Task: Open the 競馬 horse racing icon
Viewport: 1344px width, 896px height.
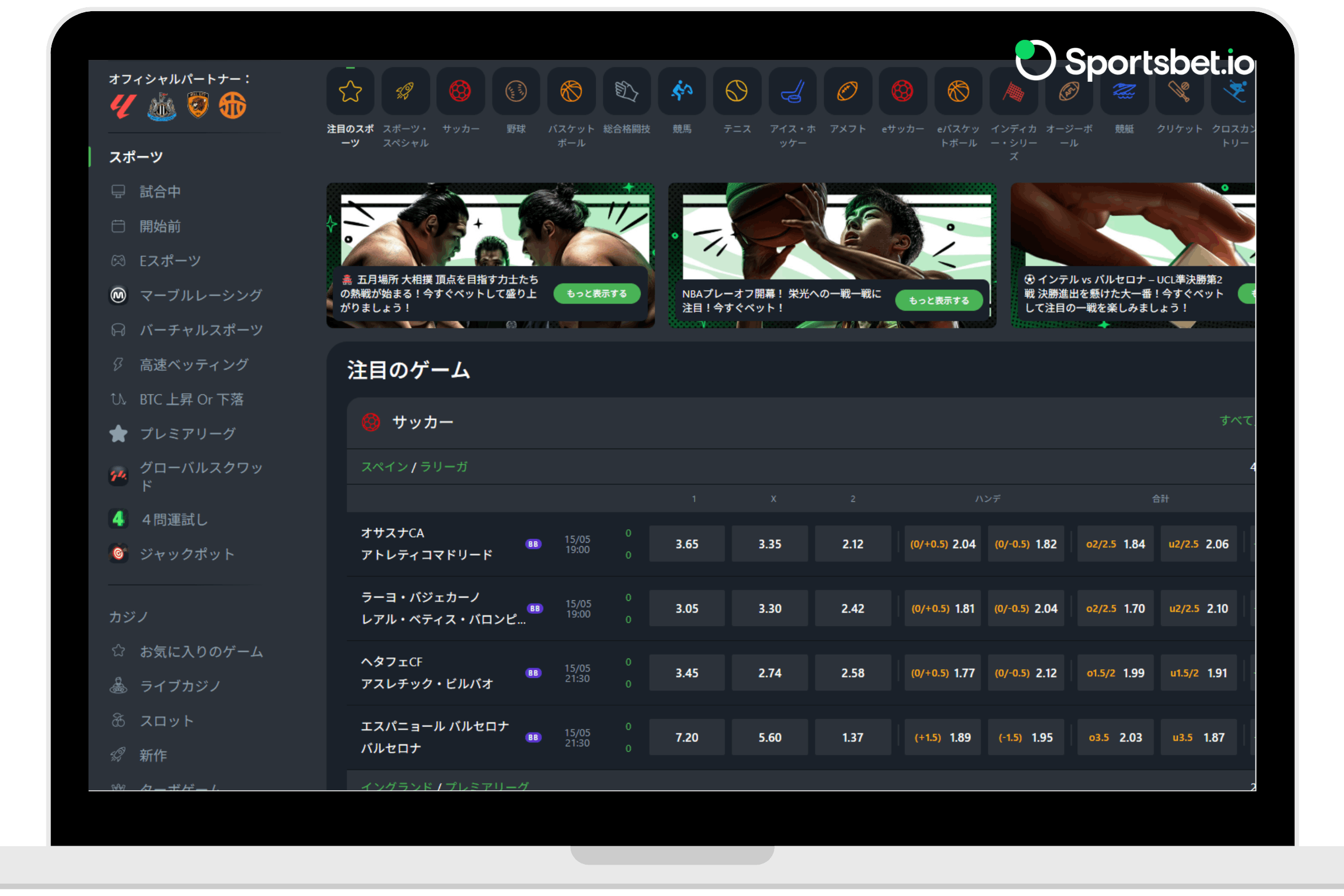Action: pyautogui.click(x=682, y=91)
